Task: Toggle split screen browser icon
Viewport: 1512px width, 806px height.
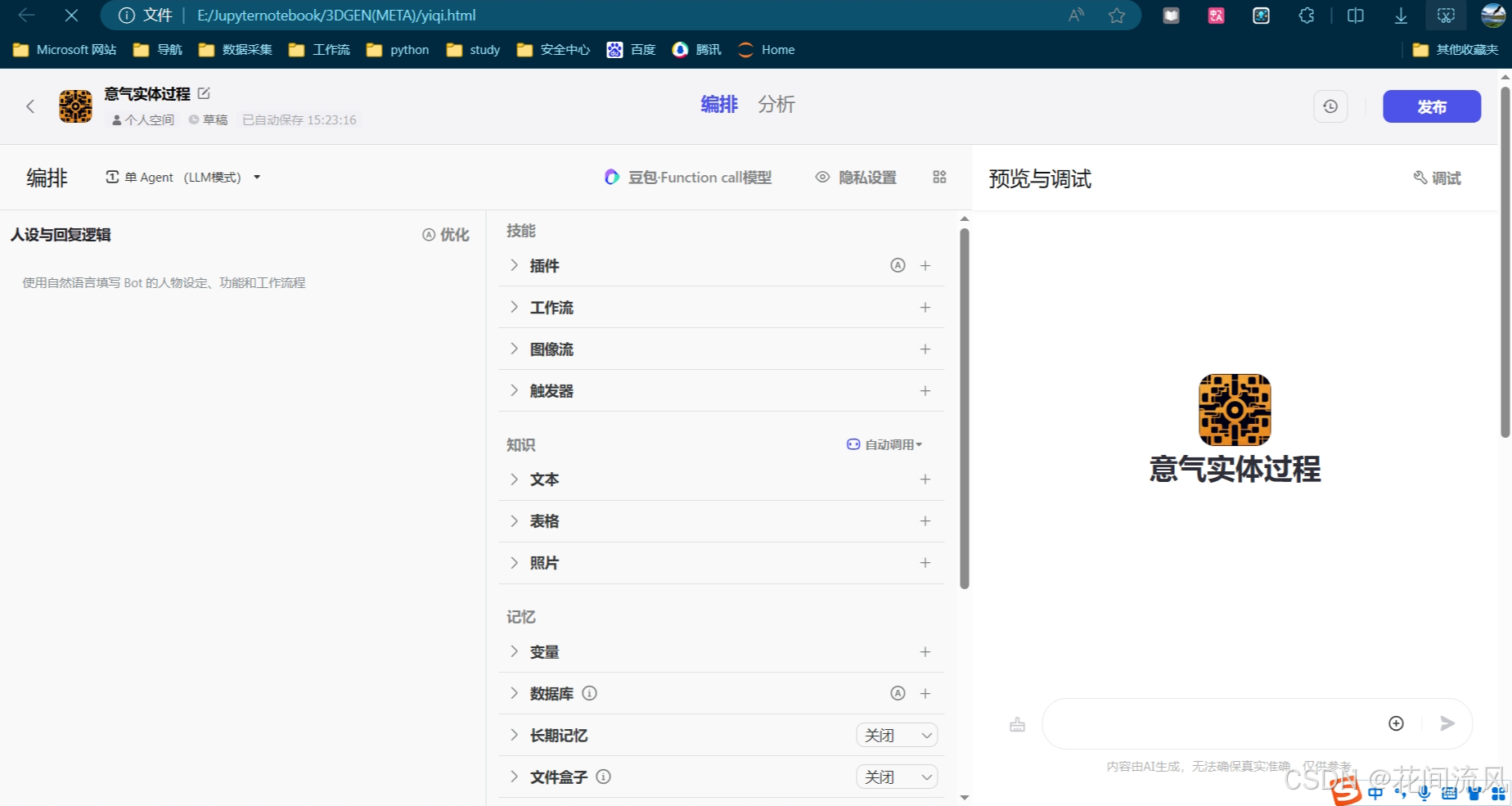Action: tap(1356, 15)
